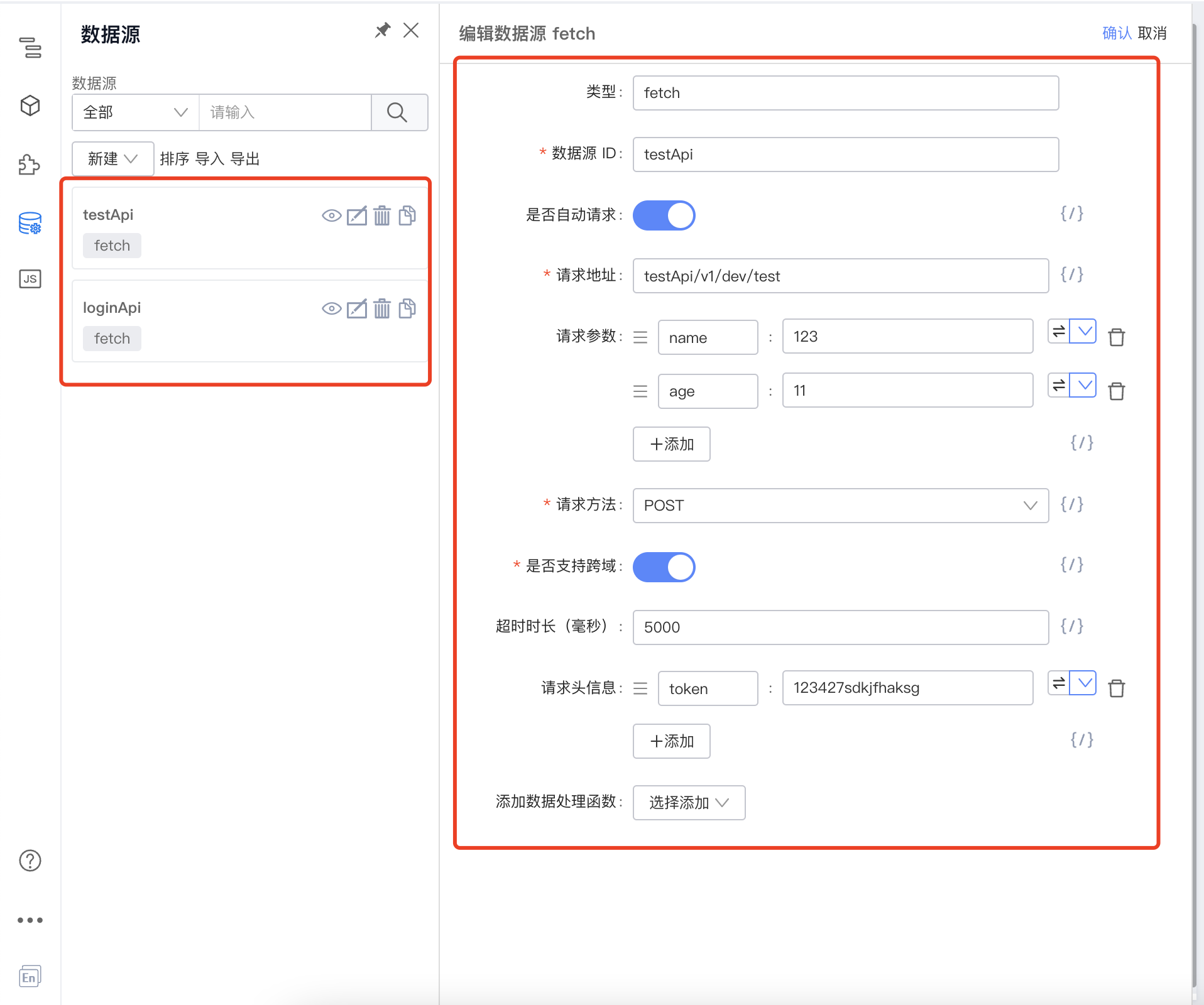The image size is (1204, 1005).
Task: Copy the testApi data source
Action: [x=407, y=215]
